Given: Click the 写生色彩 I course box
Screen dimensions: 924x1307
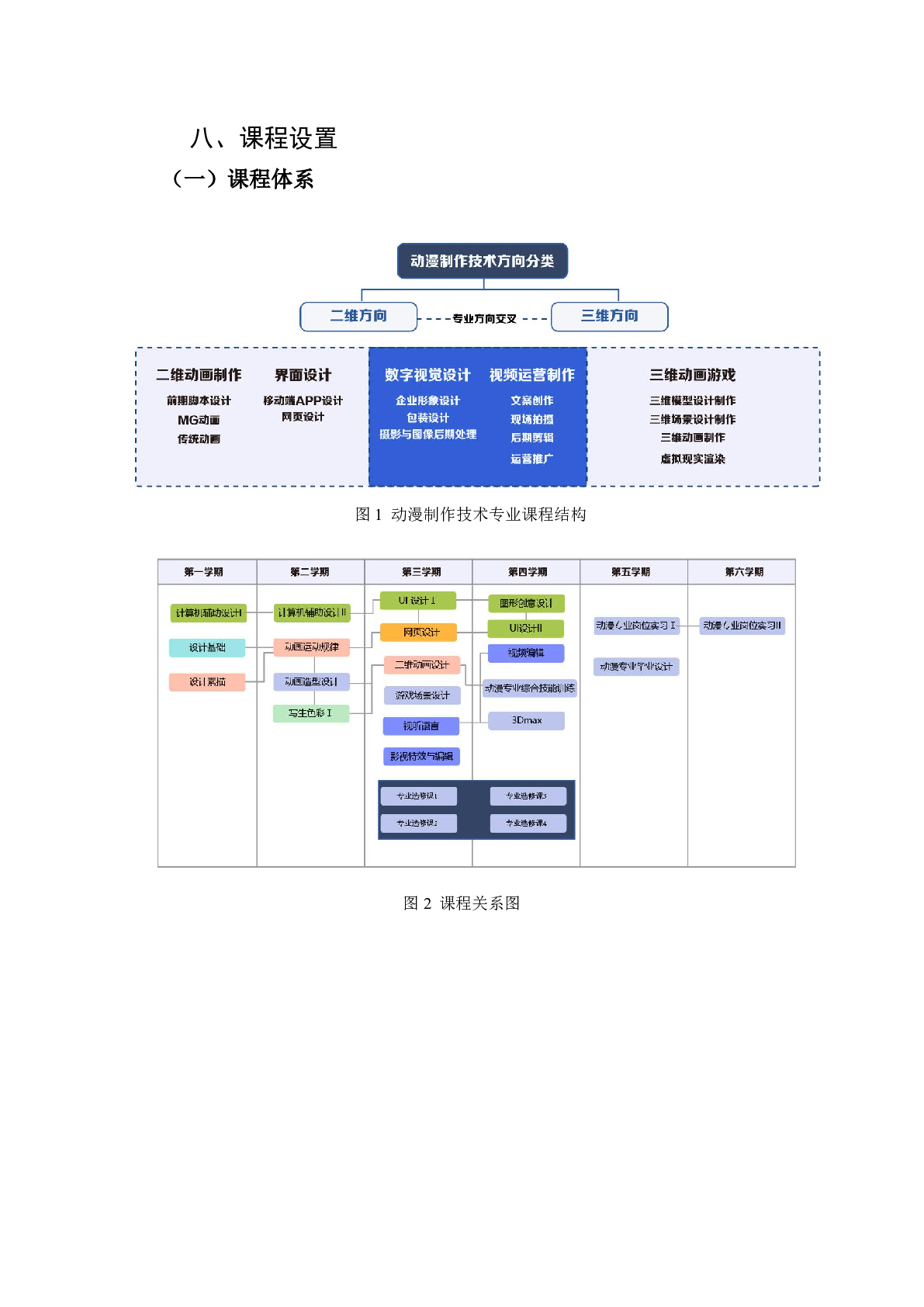Looking at the screenshot, I should pyautogui.click(x=310, y=712).
